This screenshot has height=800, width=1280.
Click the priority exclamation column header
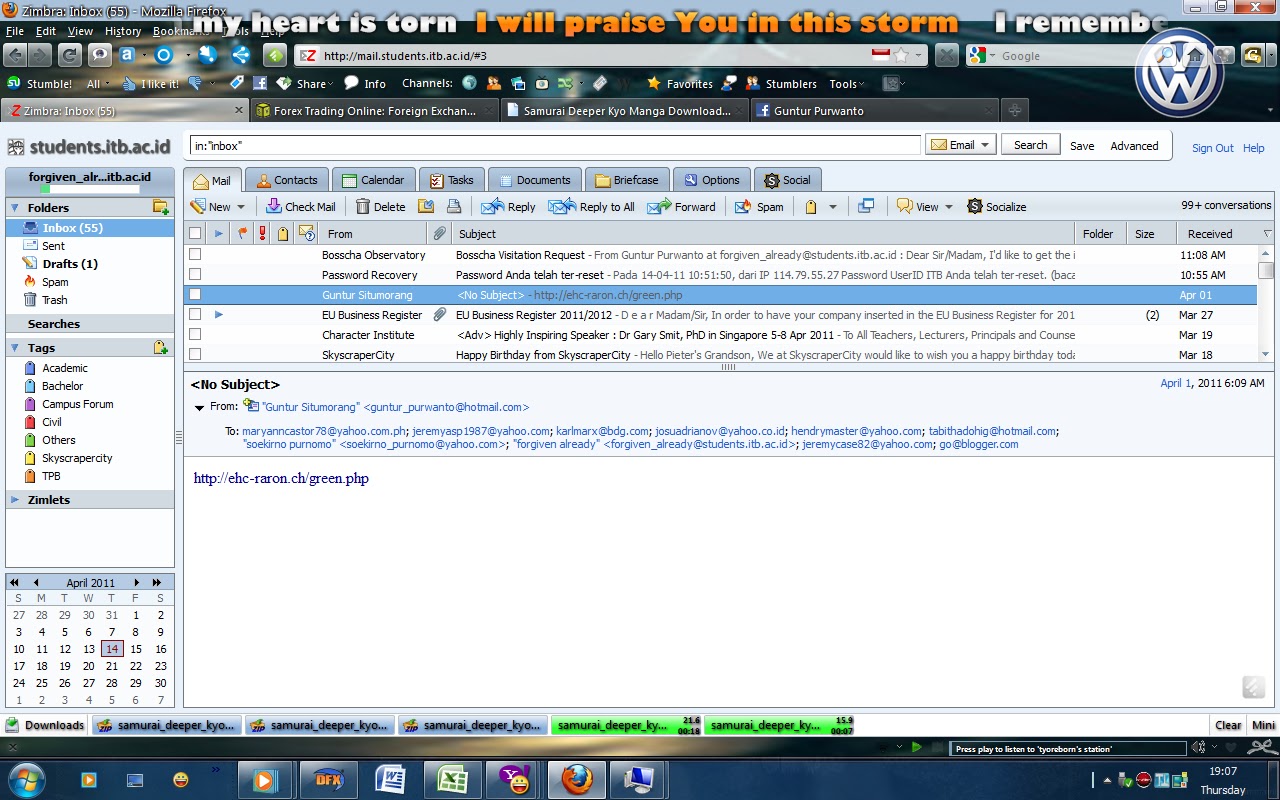[x=263, y=233]
